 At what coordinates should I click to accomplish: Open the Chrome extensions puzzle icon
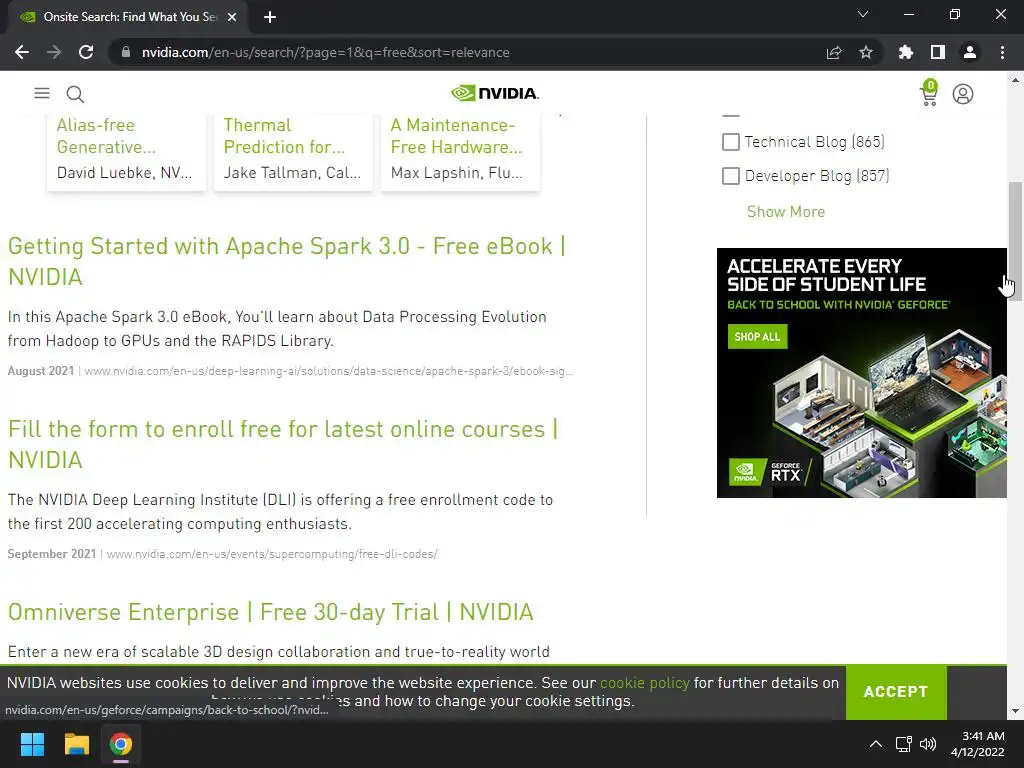(905, 52)
